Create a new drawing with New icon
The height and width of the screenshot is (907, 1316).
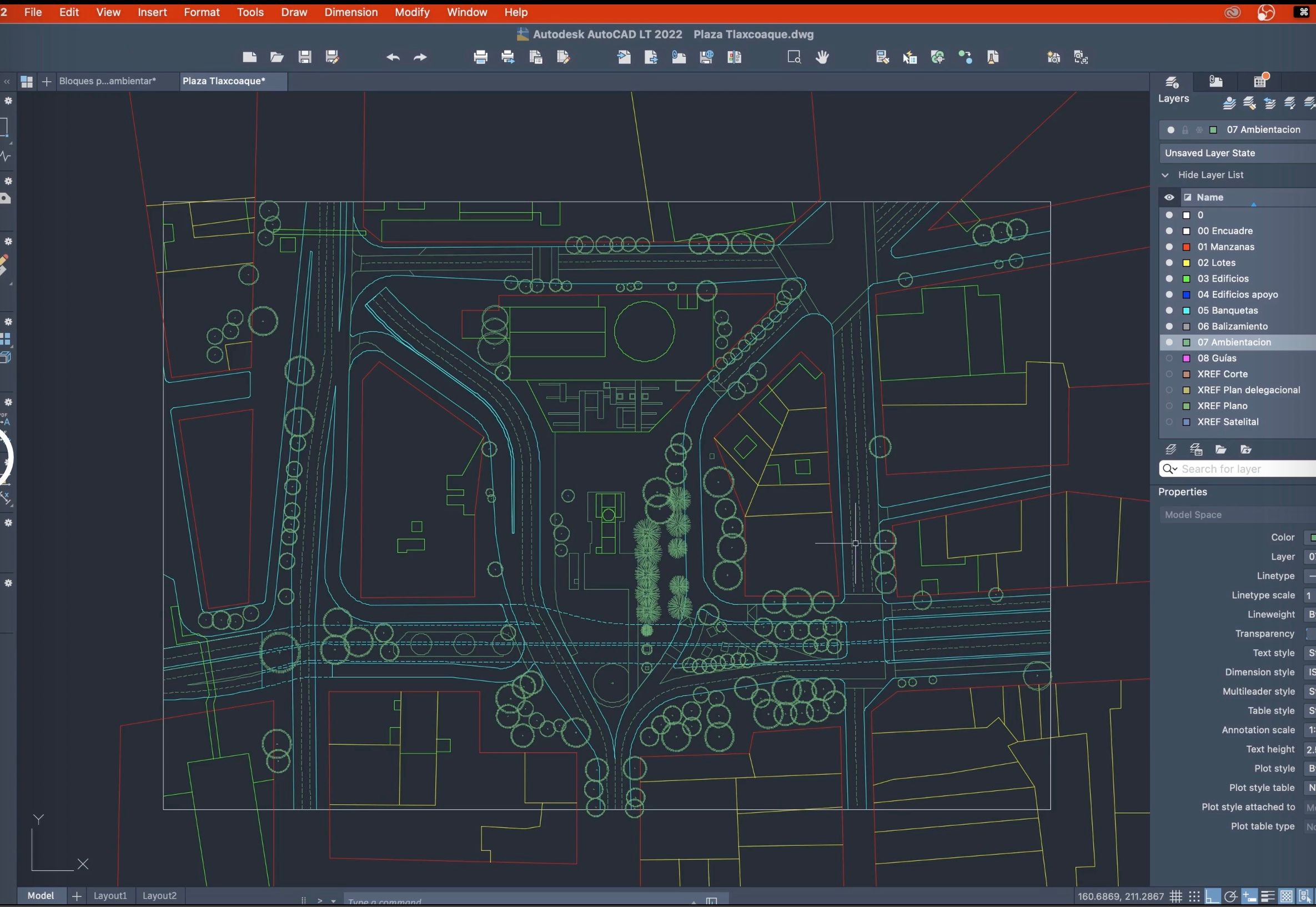click(249, 57)
